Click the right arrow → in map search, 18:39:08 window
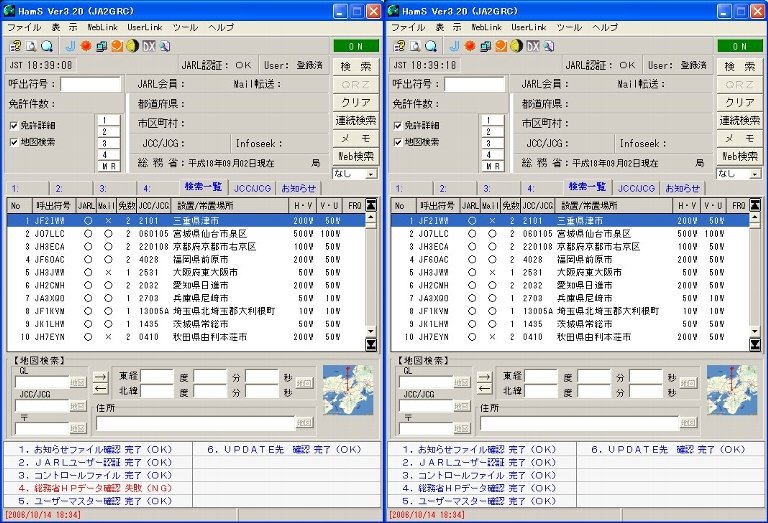Image resolution: width=768 pixels, height=523 pixels. pos(100,377)
